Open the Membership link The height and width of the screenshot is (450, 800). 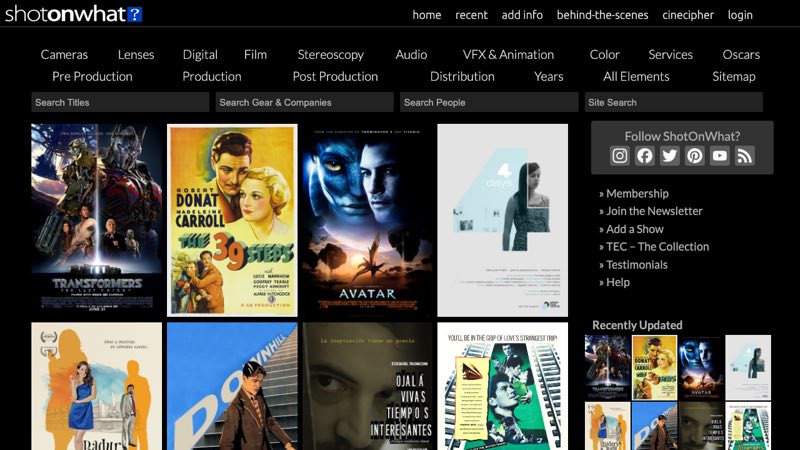point(637,193)
